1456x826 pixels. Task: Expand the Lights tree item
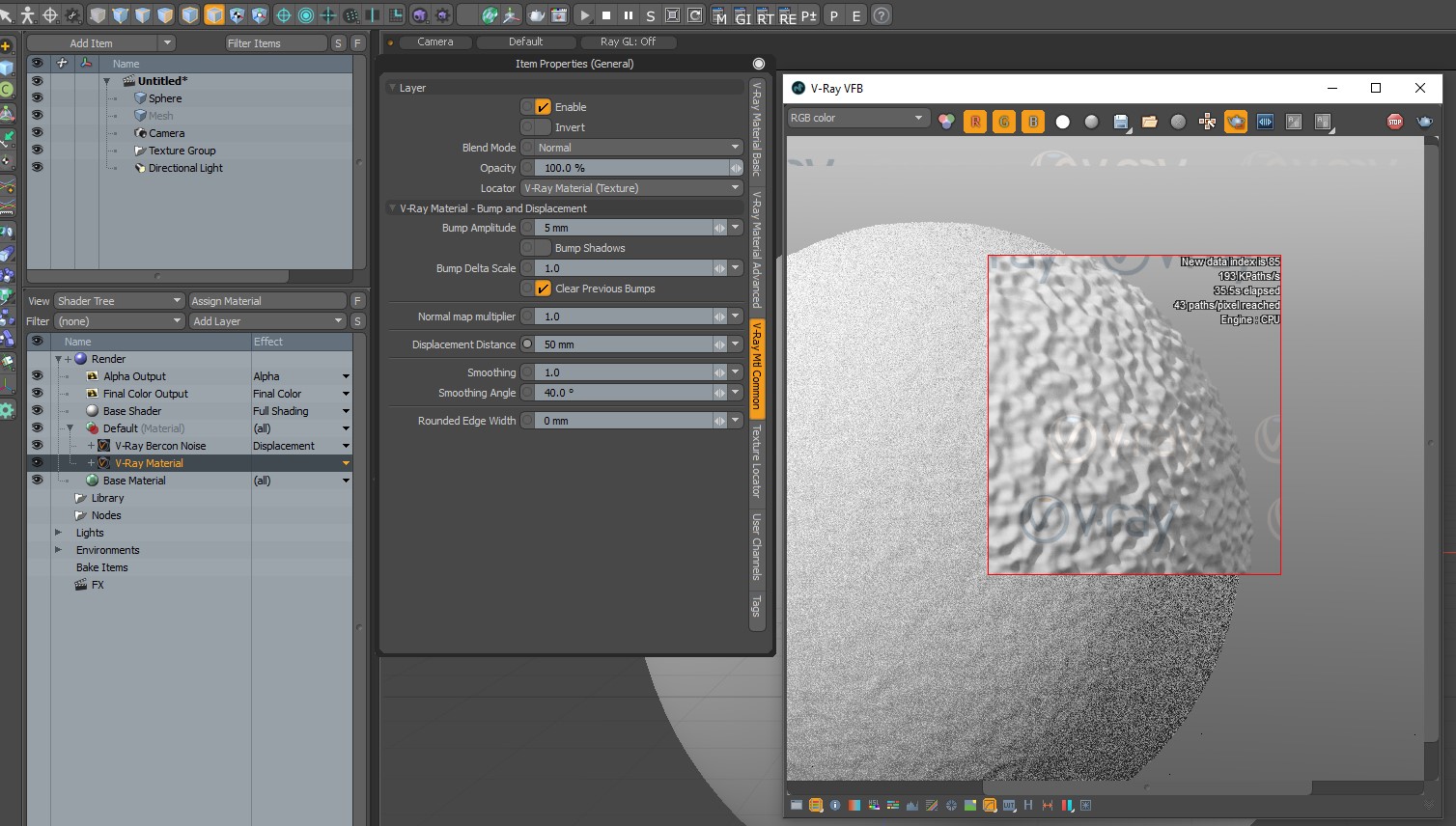point(58,533)
